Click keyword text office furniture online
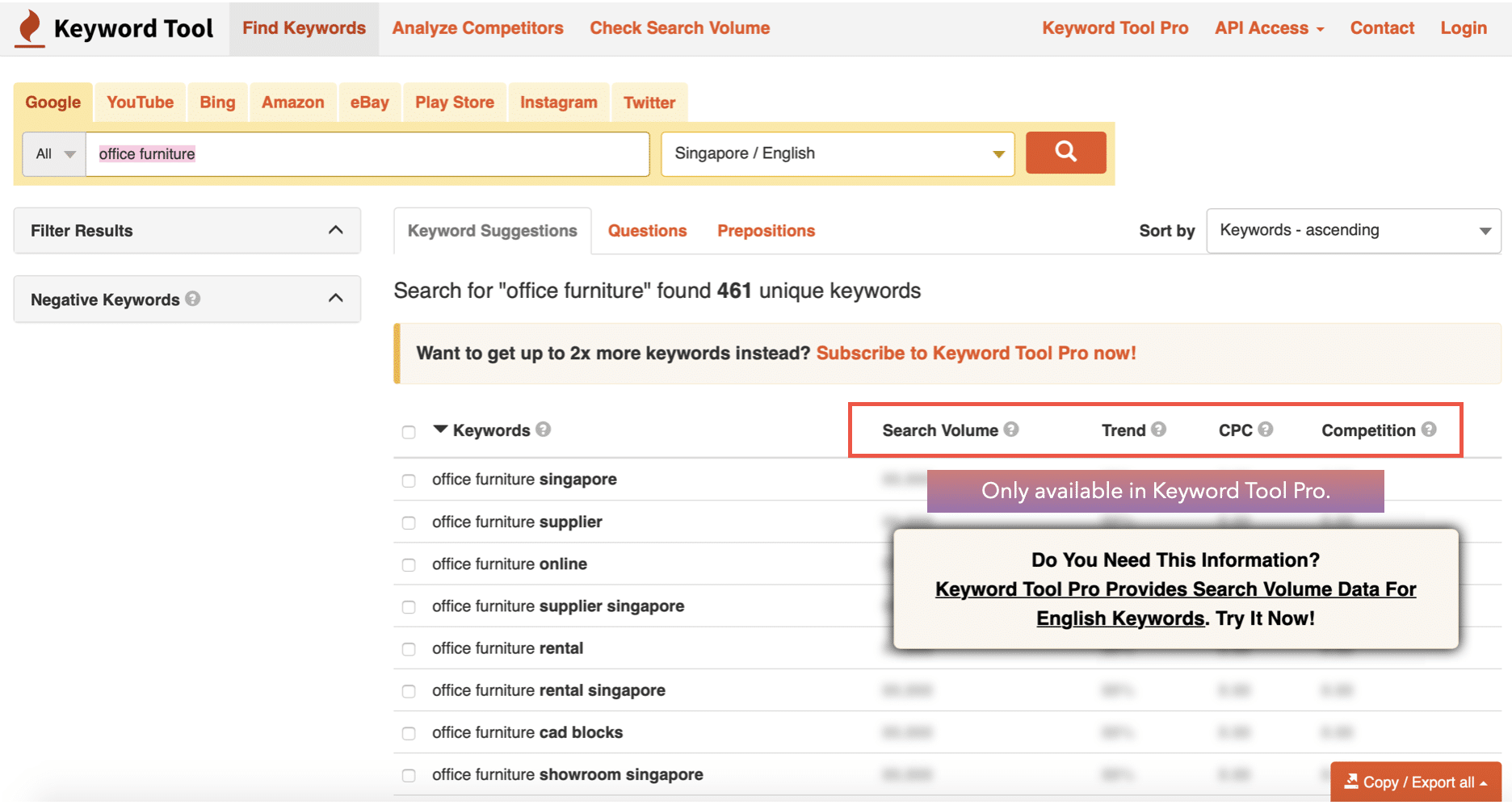The image size is (1512, 809). point(510,564)
